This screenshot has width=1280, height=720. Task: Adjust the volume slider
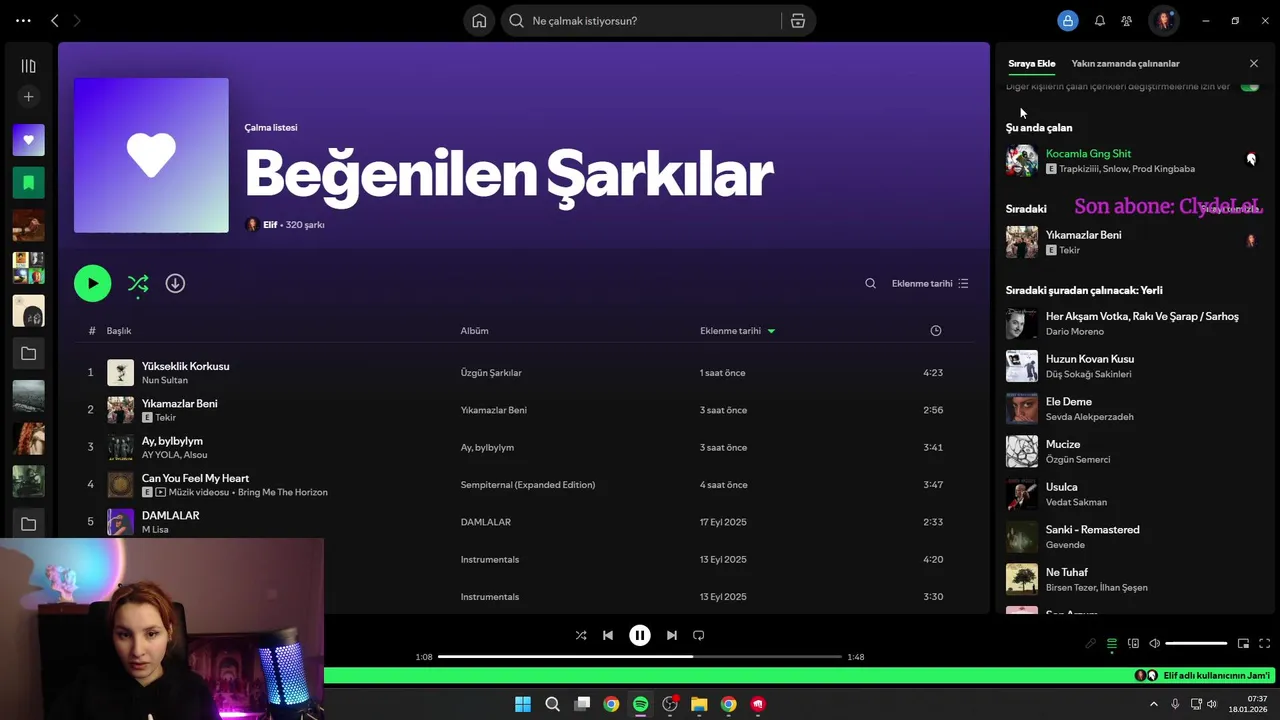[1196, 644]
